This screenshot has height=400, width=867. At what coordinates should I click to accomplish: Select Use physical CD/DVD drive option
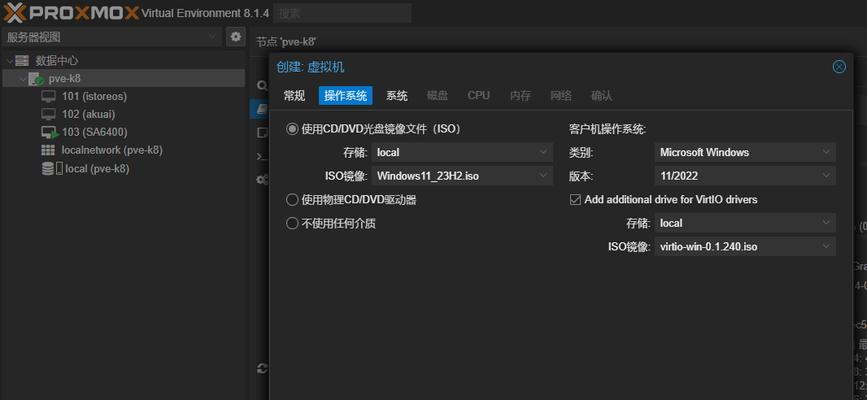point(291,200)
